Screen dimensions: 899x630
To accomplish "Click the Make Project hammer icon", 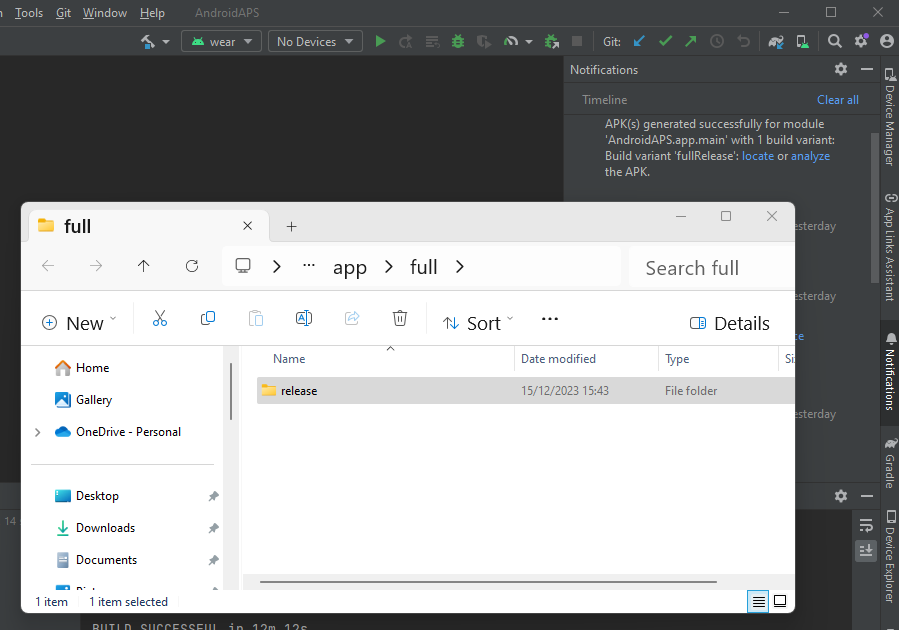I will 148,41.
